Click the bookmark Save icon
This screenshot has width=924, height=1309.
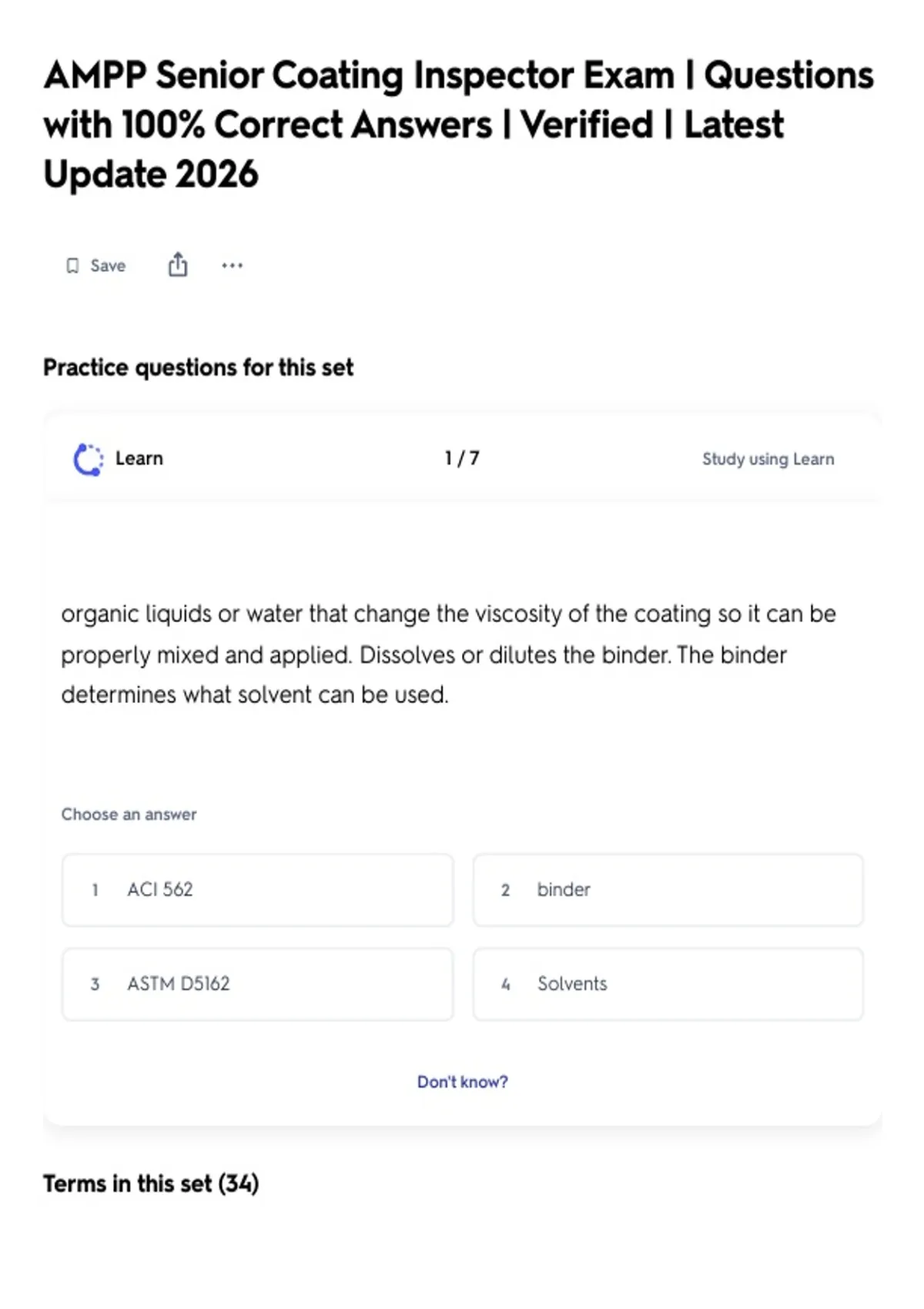tap(72, 266)
